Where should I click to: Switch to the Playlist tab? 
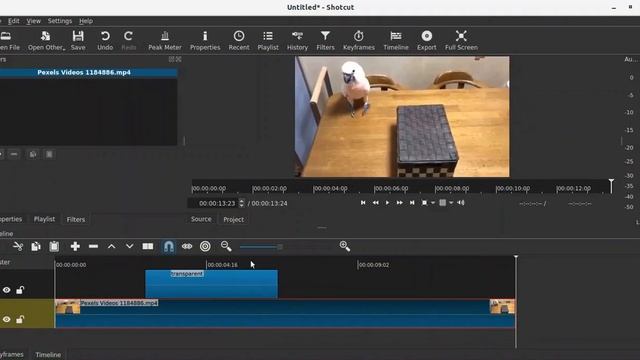tap(44, 219)
